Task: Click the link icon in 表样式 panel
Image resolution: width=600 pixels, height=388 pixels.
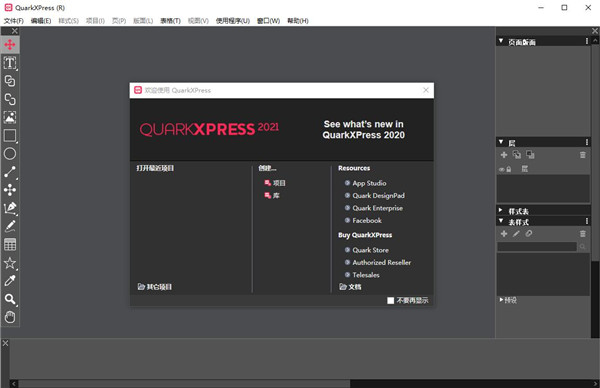Action: tap(528, 233)
